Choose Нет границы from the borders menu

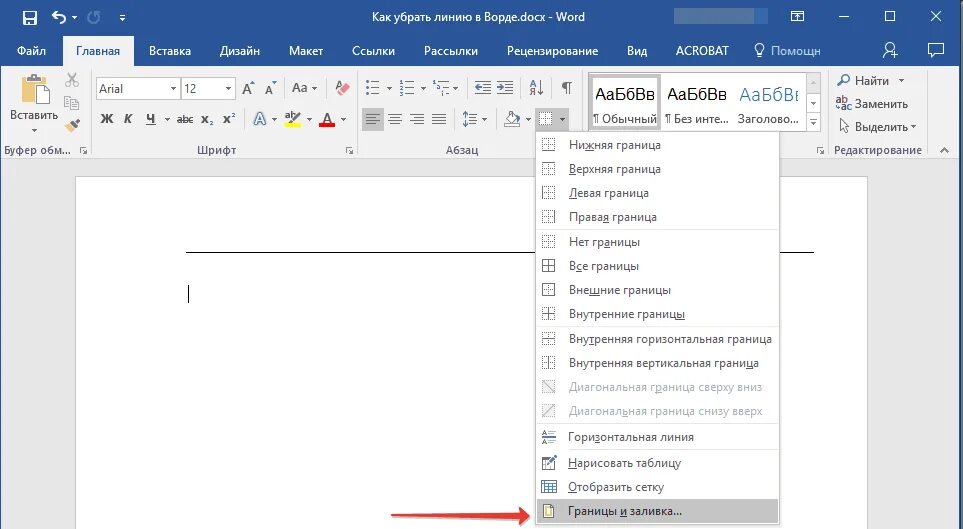click(x=657, y=242)
